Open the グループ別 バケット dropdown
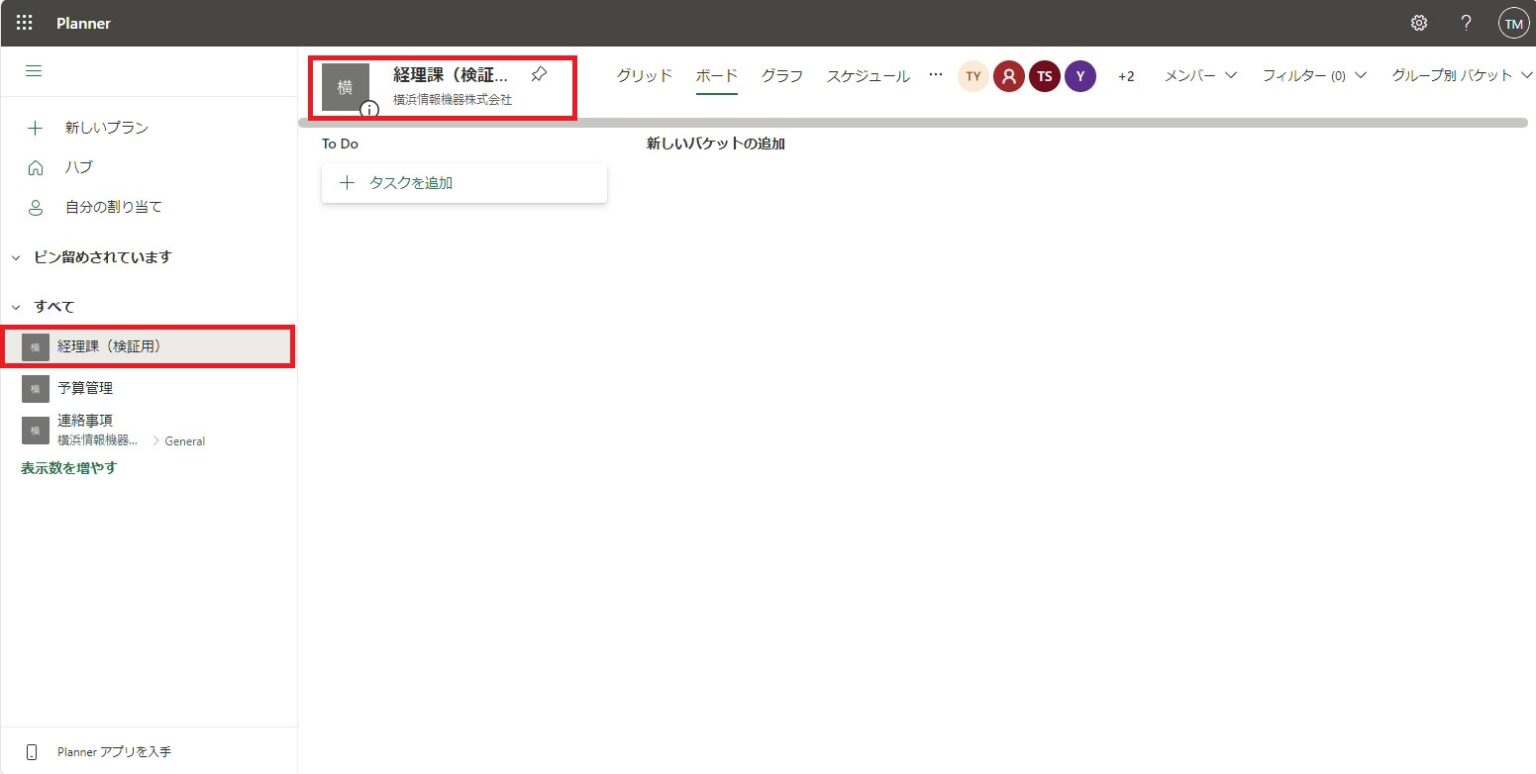 (x=1461, y=76)
